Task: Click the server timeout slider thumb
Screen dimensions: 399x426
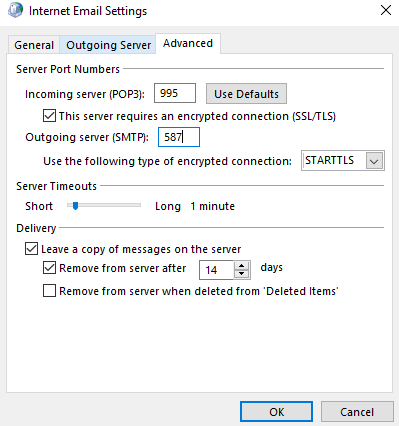Action: click(75, 206)
